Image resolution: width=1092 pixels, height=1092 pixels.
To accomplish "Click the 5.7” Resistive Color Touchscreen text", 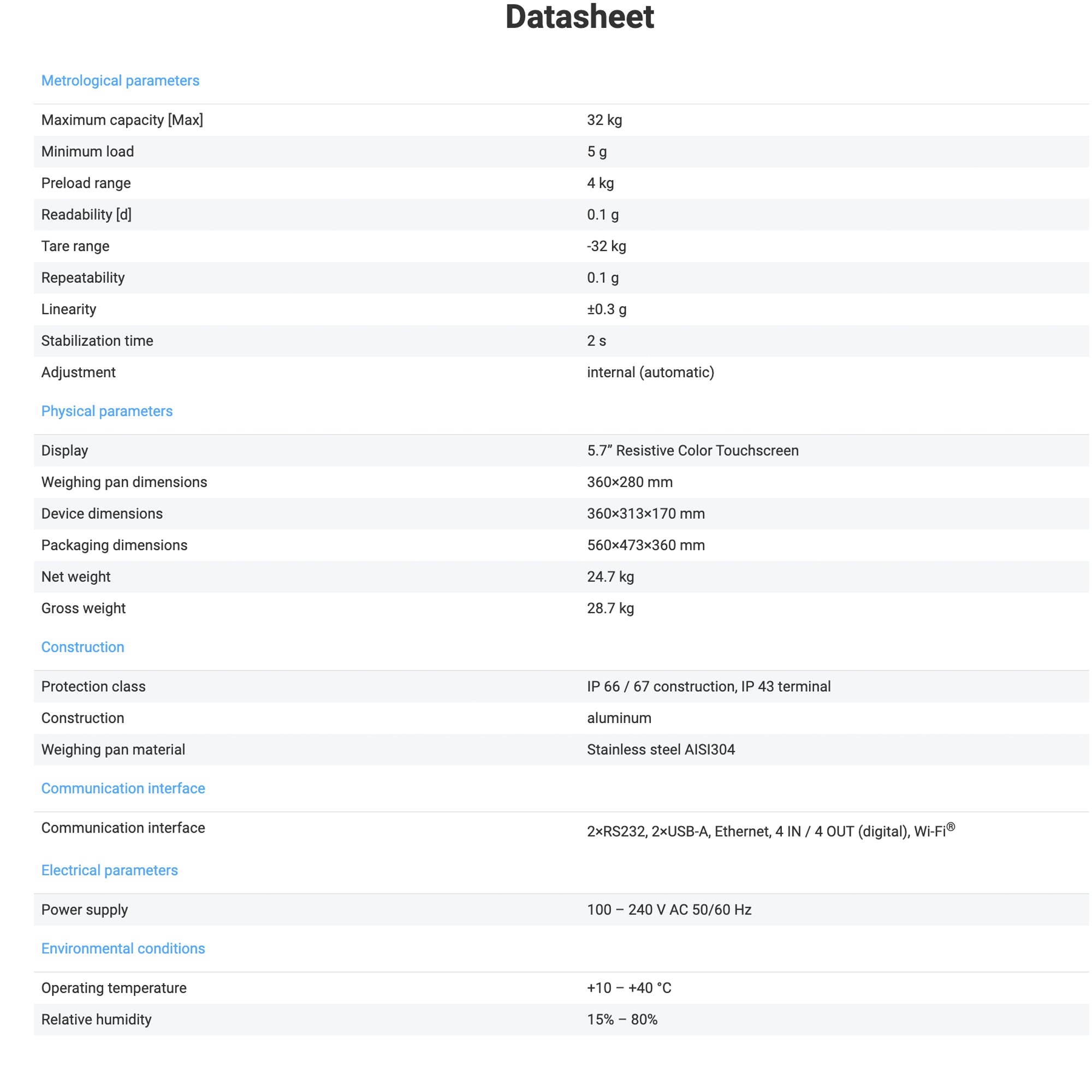I will (x=692, y=450).
